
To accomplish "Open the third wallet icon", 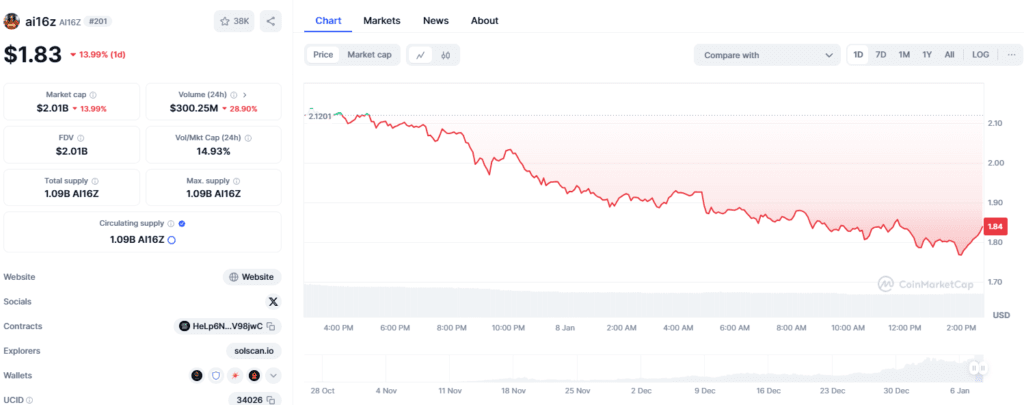I will point(235,376).
